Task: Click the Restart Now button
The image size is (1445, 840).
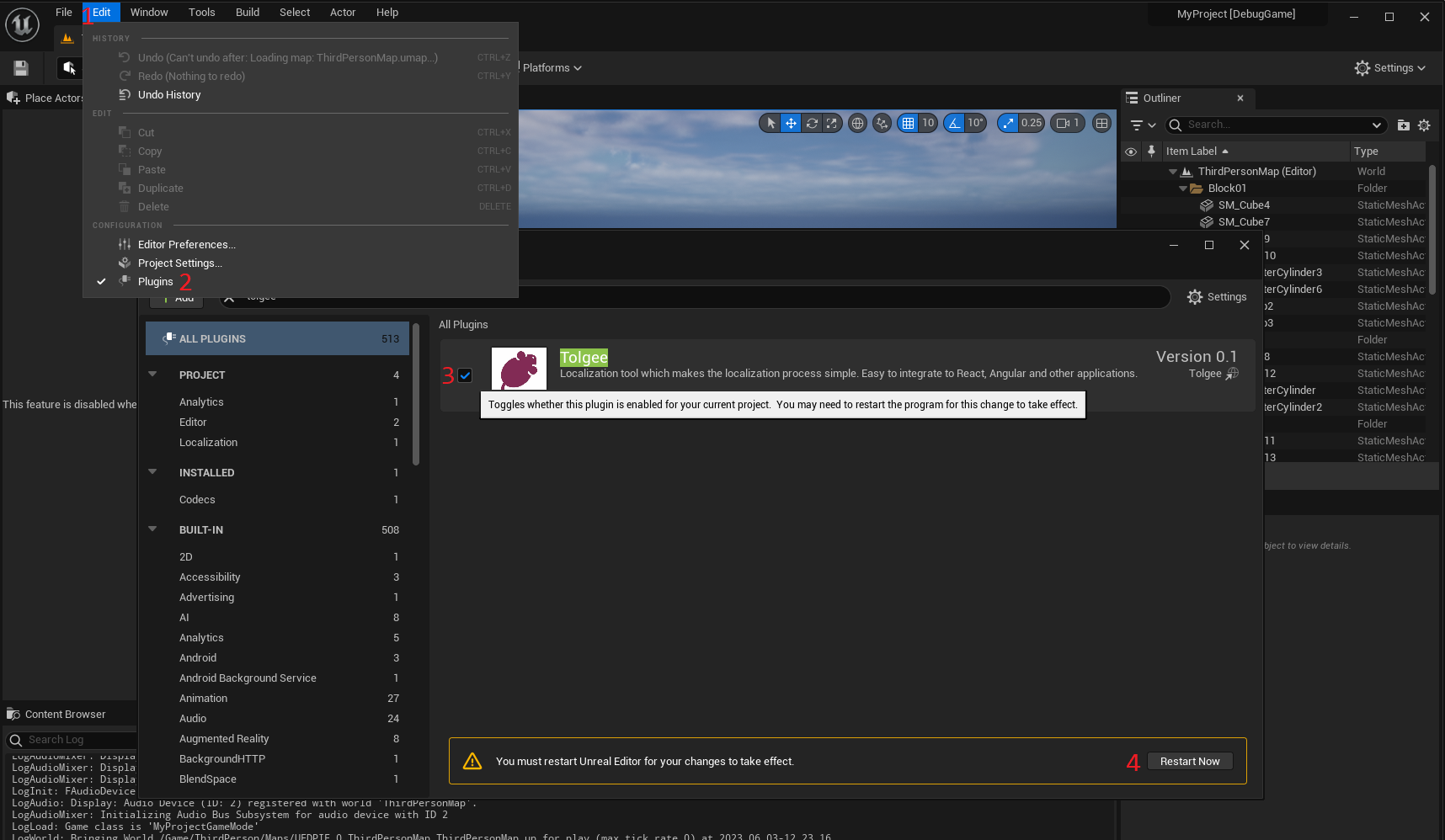Action: coord(1190,760)
